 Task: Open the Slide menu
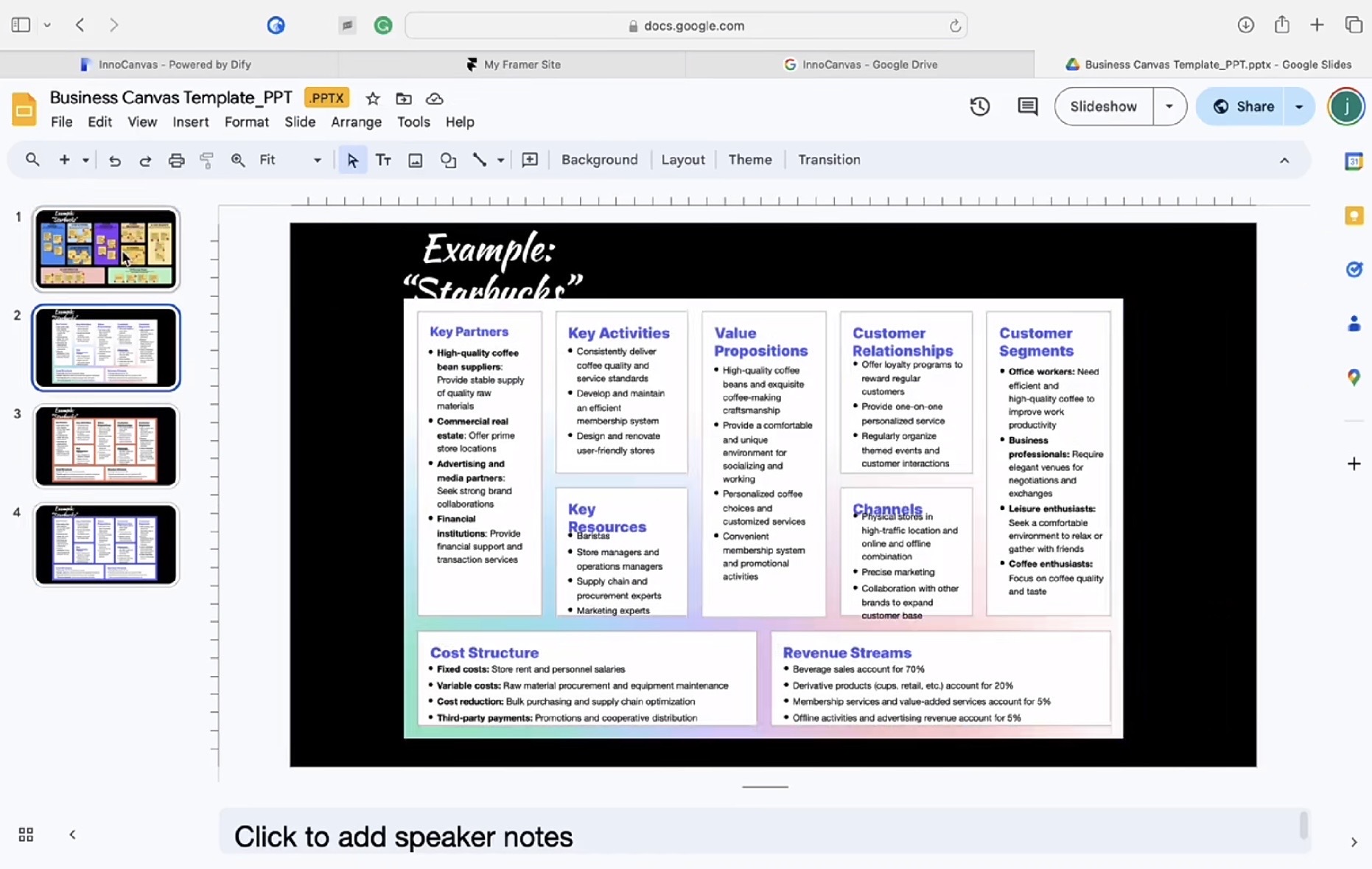coord(300,122)
